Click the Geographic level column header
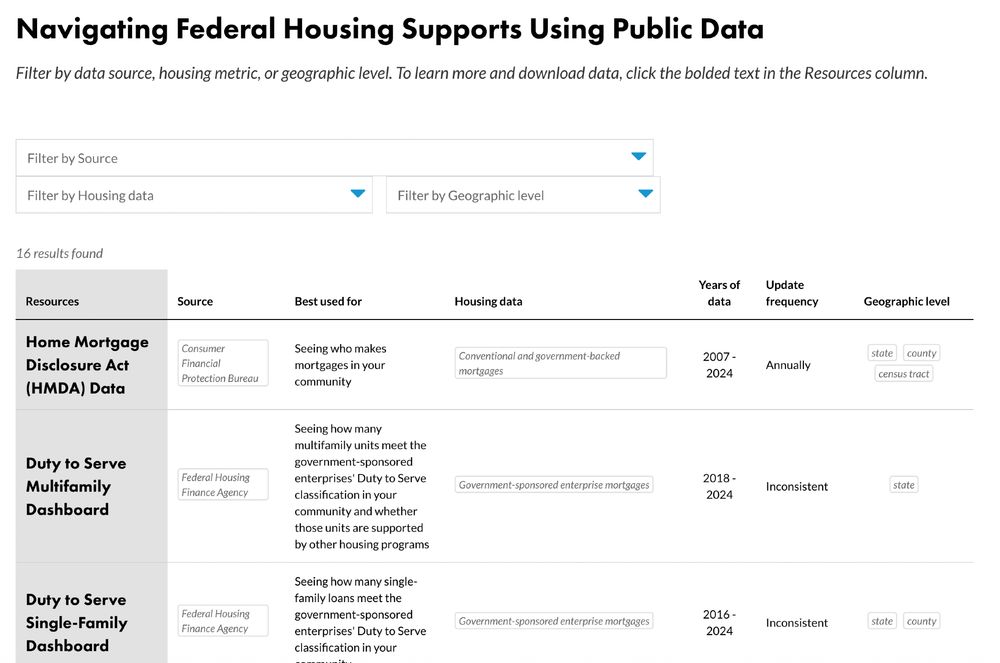The height and width of the screenshot is (663, 1000). pyautogui.click(x=906, y=300)
